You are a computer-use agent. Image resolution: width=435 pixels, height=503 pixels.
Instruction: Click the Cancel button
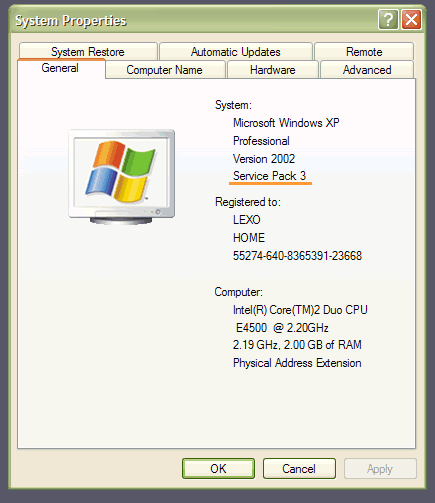click(299, 469)
